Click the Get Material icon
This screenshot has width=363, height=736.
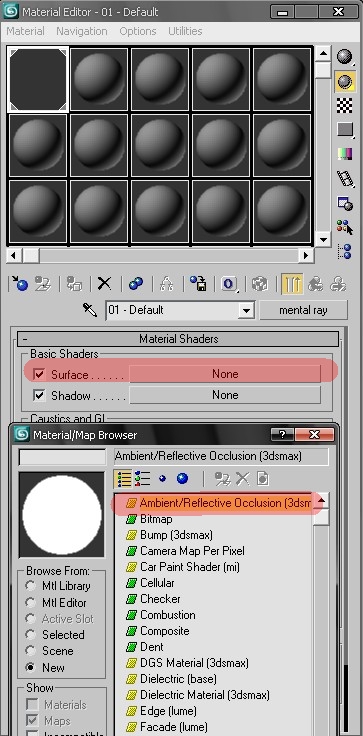(20, 284)
